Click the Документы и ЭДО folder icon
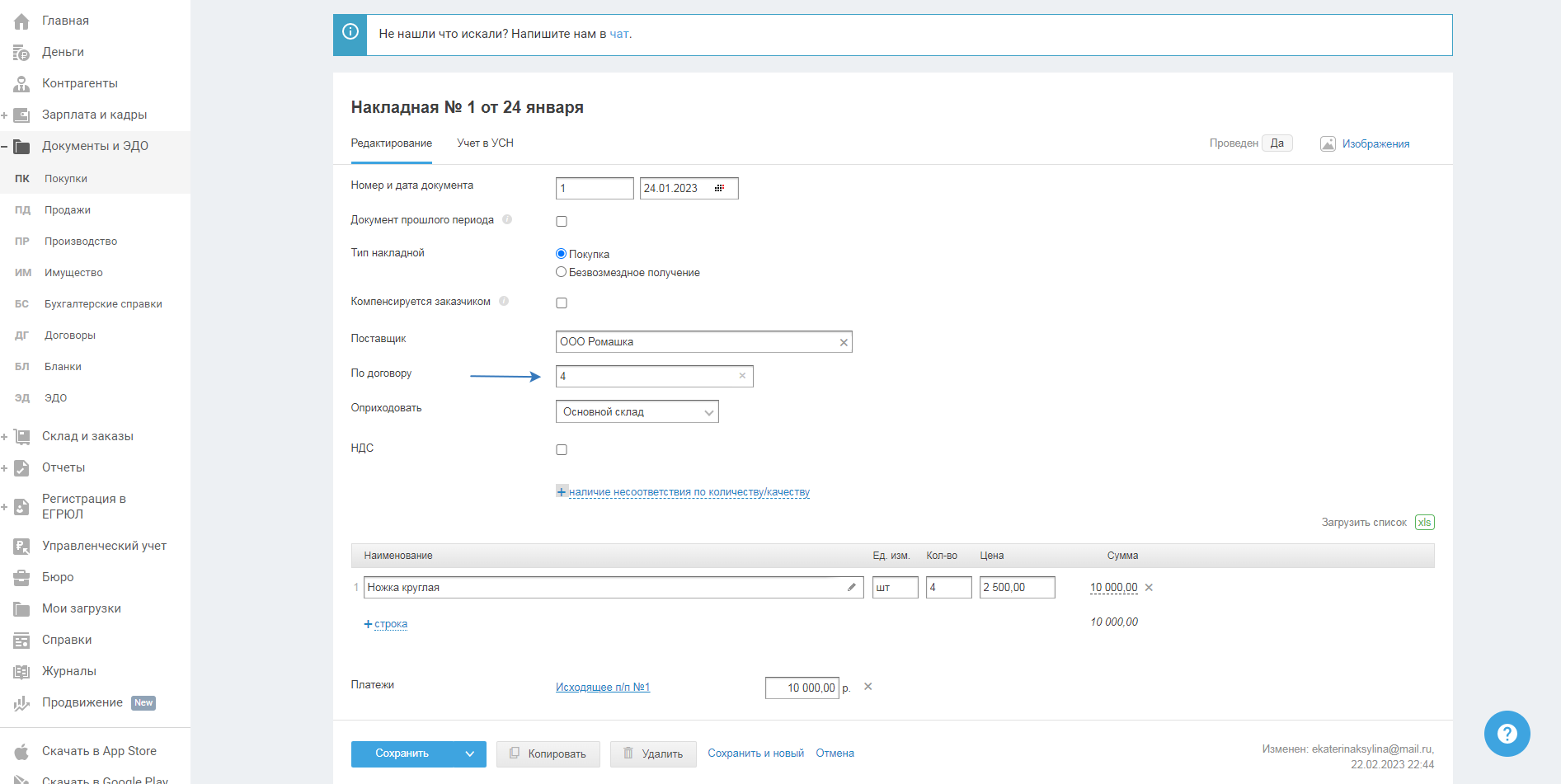This screenshot has width=1561, height=784. pyautogui.click(x=21, y=147)
